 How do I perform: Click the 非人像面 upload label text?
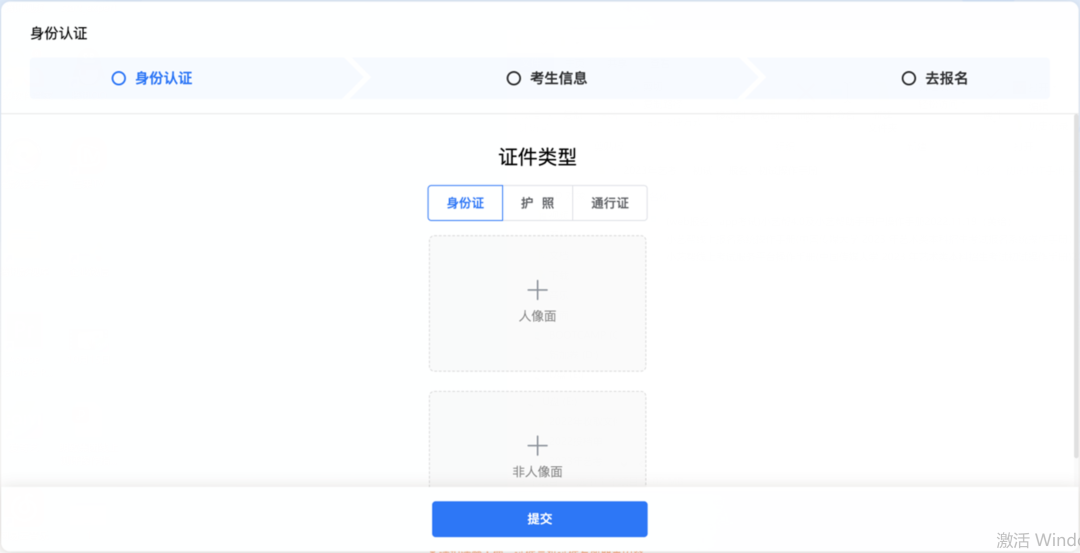point(537,472)
